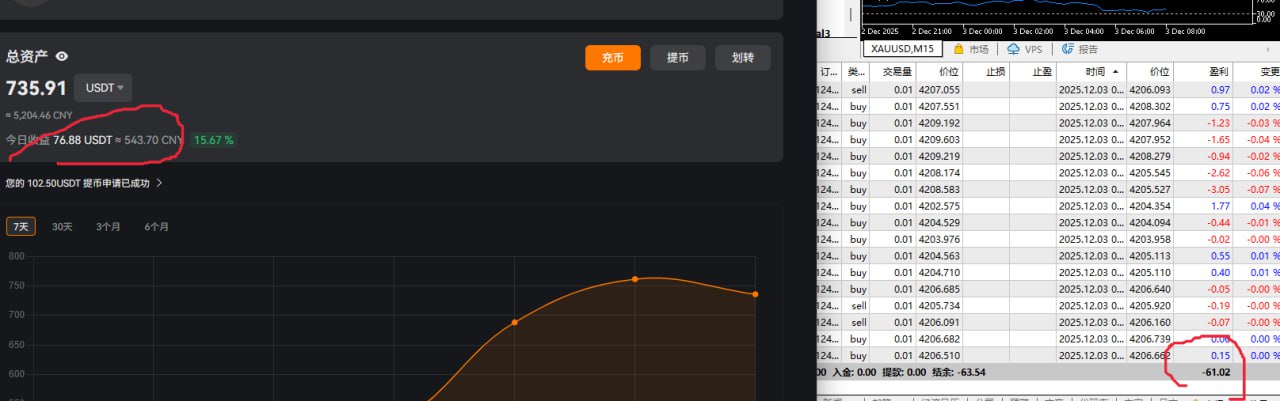Click the 划转 transfer button
Image resolution: width=1280 pixels, height=401 pixels.
(x=743, y=58)
